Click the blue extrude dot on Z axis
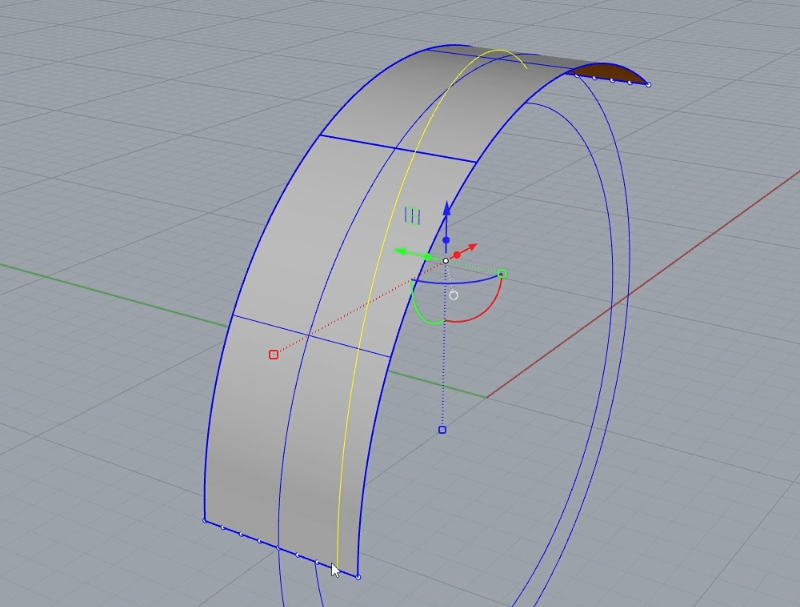 click(446, 241)
